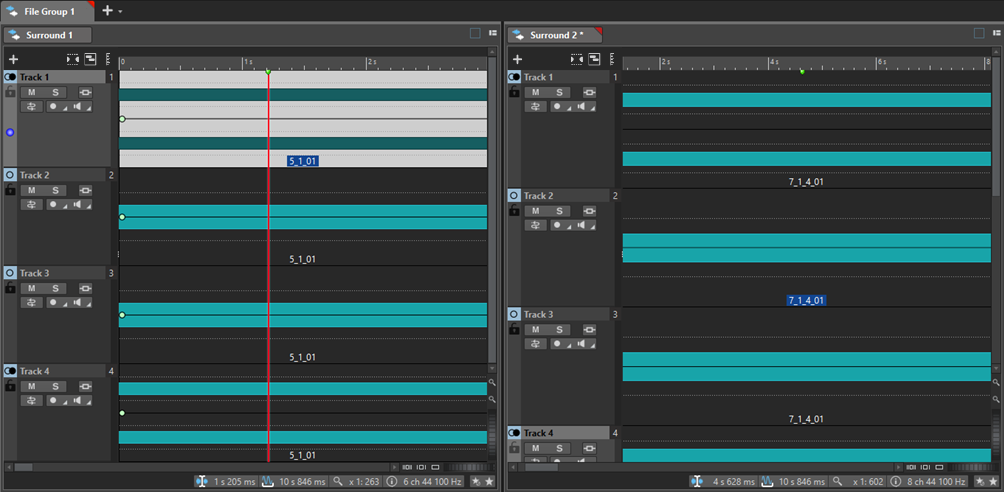Click the green playback marker on Surround 2 ruler
The height and width of the screenshot is (492, 1004).
802,71
